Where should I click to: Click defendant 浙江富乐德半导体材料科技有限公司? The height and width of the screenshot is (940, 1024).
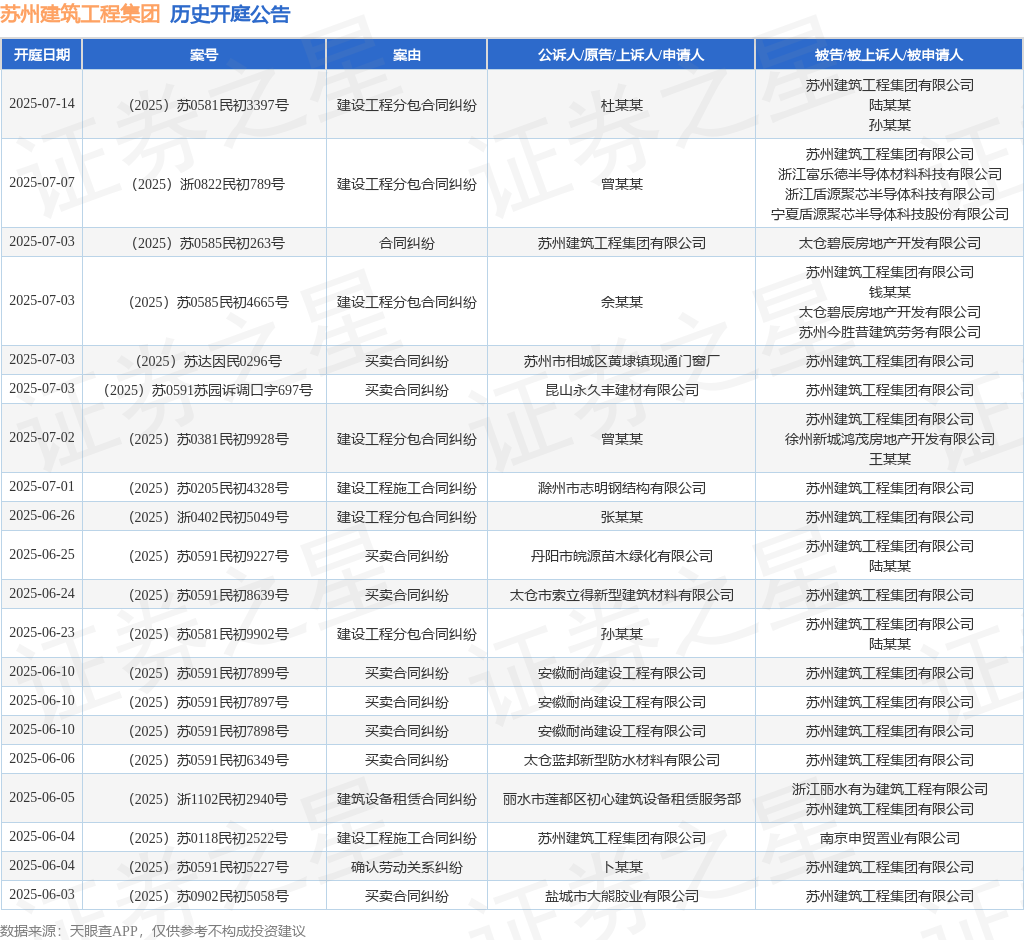[889, 174]
